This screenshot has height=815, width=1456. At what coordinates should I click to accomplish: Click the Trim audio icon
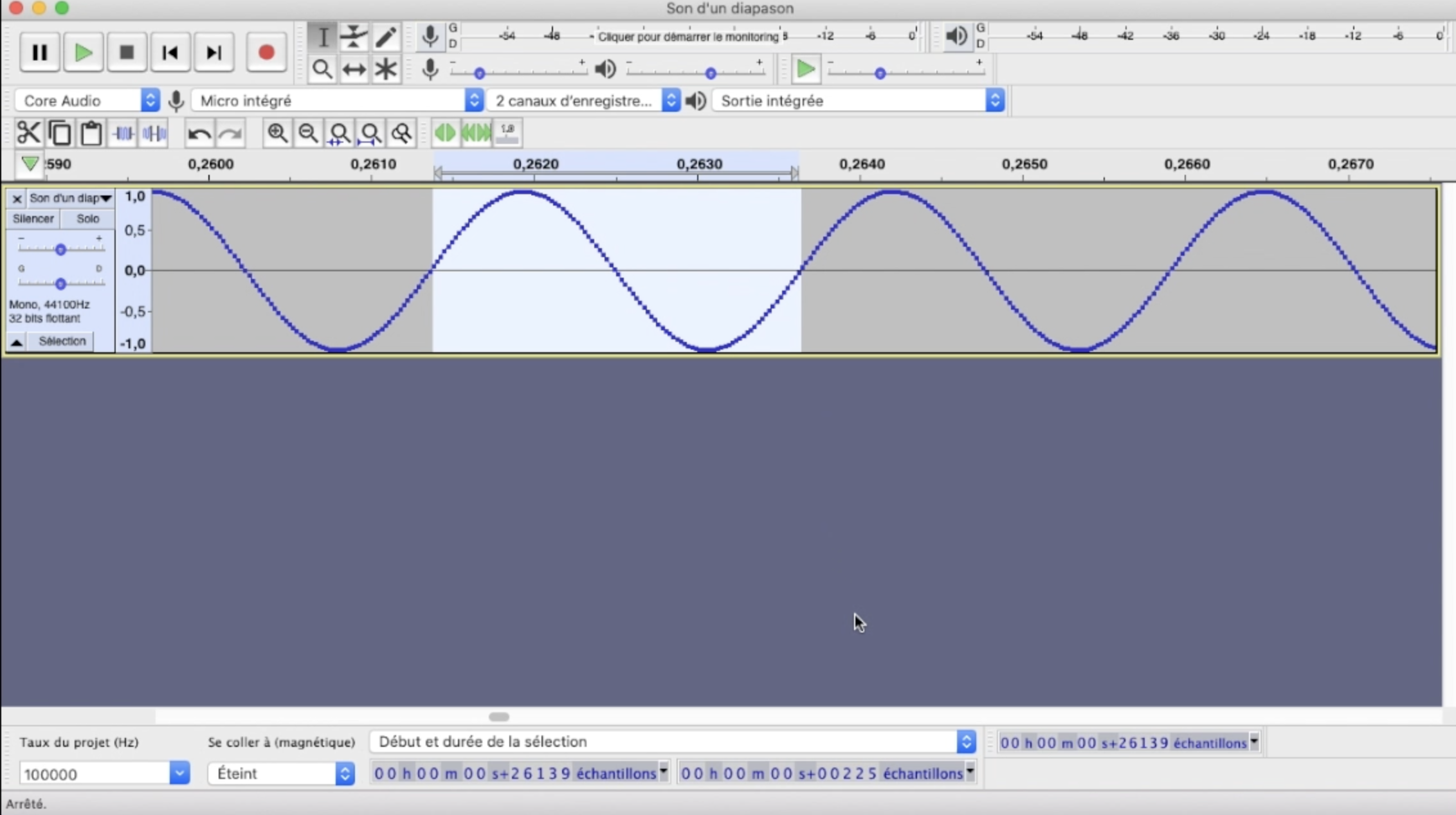(x=122, y=133)
